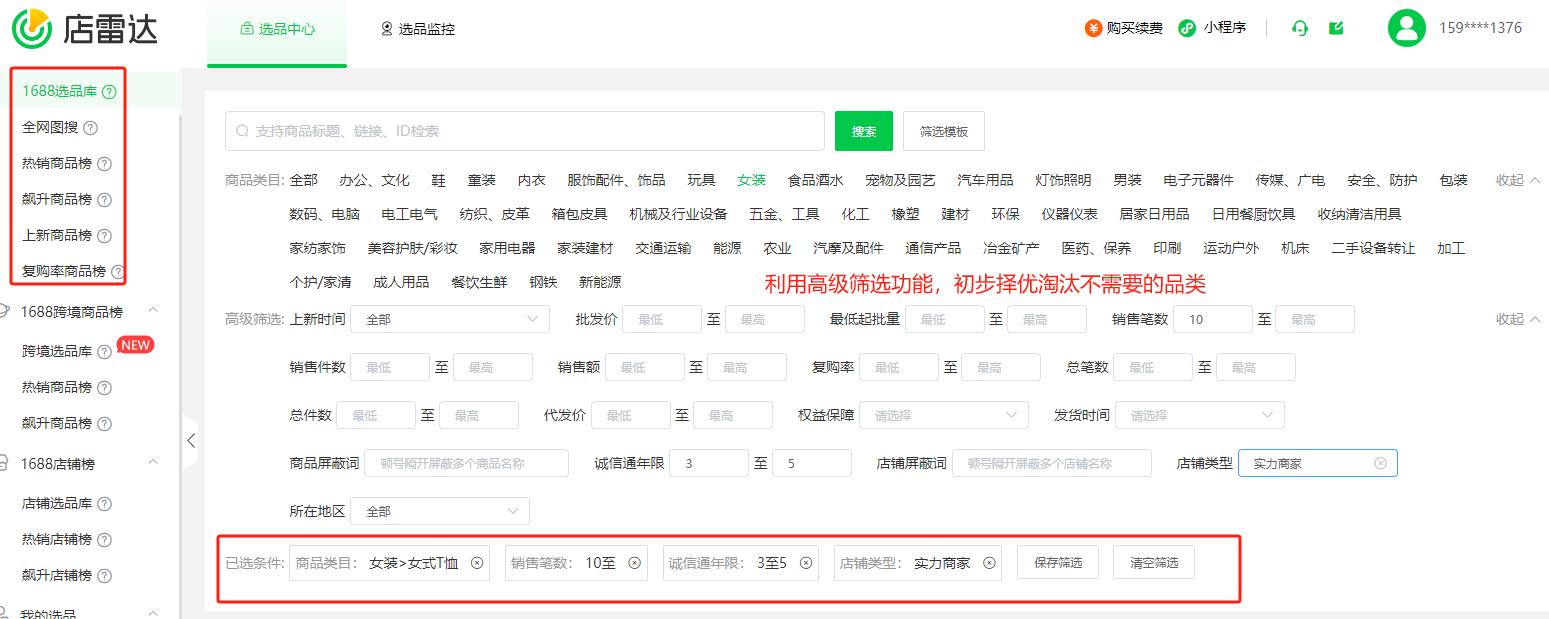Screen dimensions: 1549x619
Task: Click the green feedback edit icon
Action: click(x=1336, y=28)
